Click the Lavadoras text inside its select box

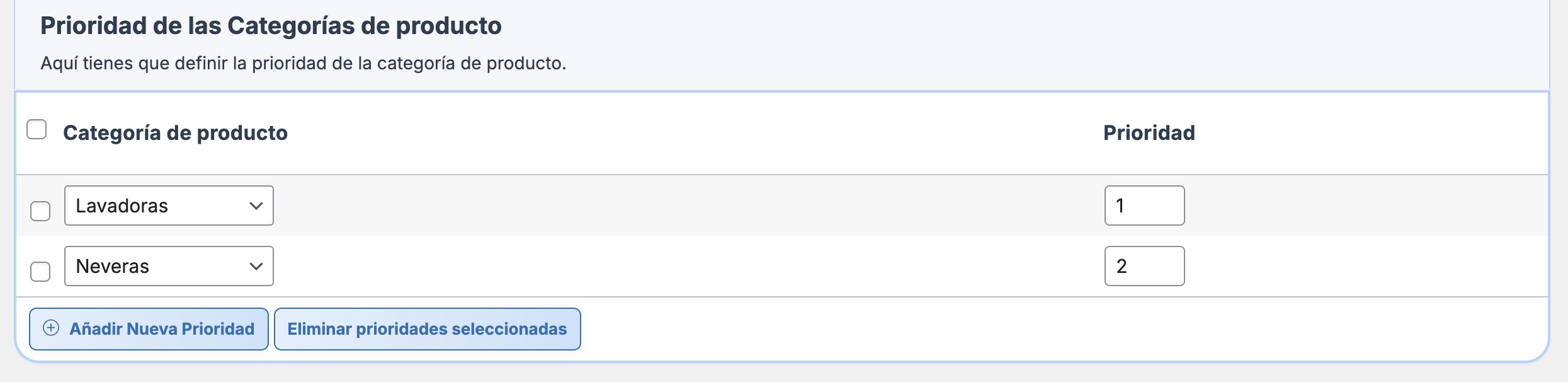(122, 205)
